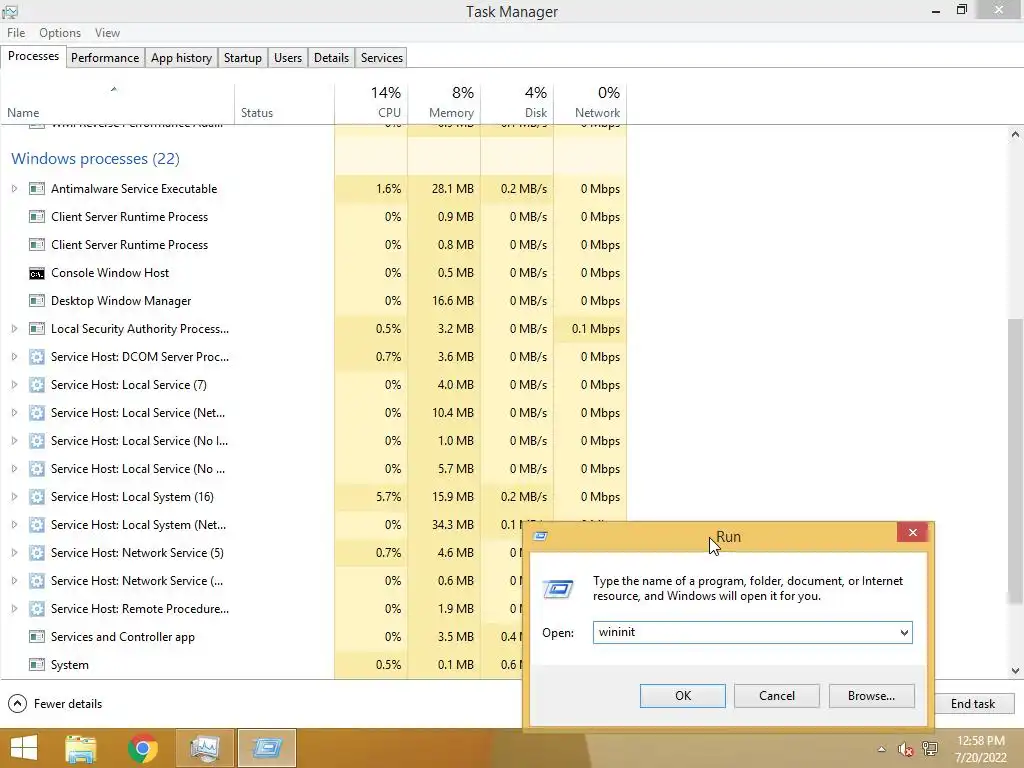Sort by the Disk column header
The width and height of the screenshot is (1024, 768).
517,103
